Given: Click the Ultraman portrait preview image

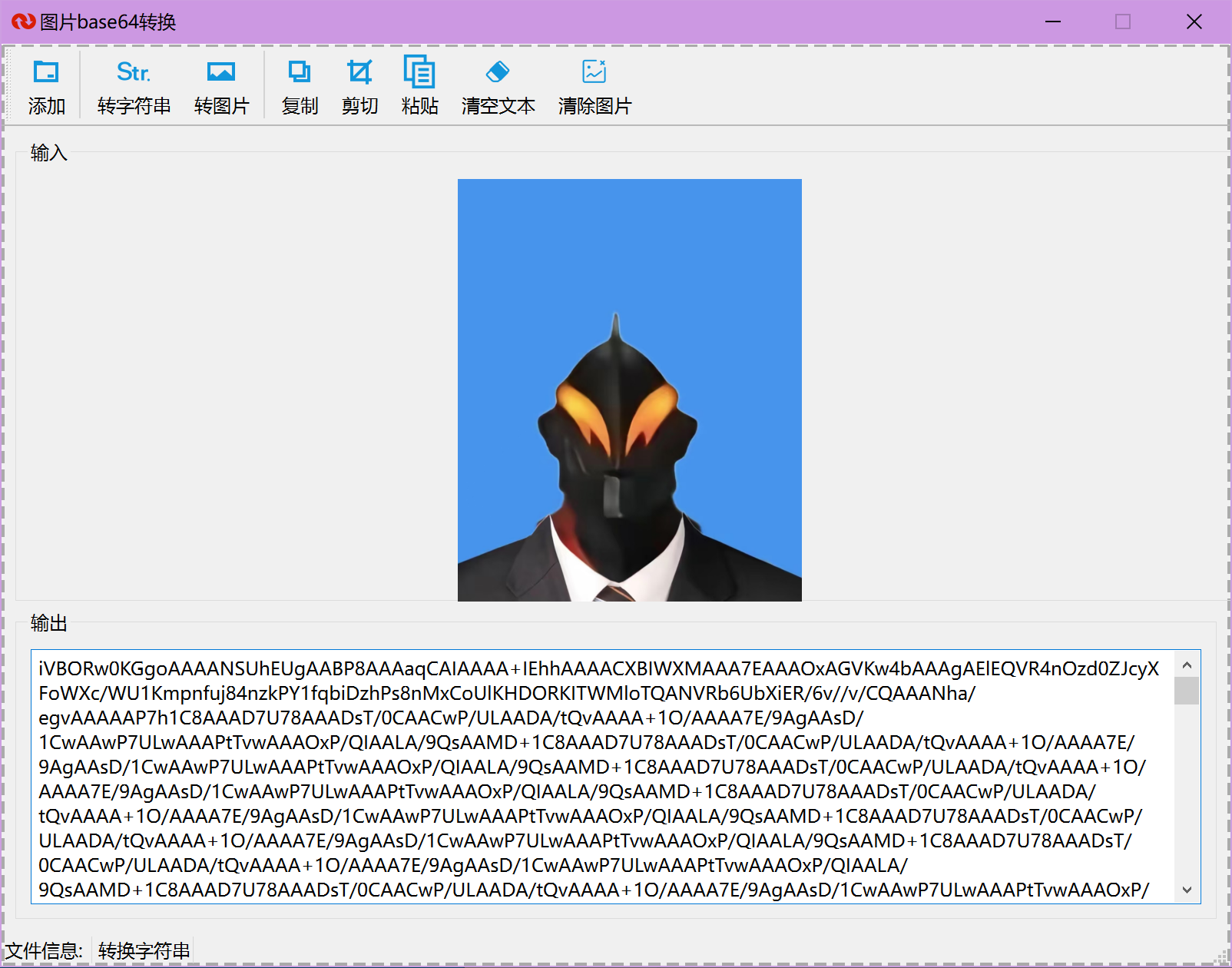Looking at the screenshot, I should point(630,390).
